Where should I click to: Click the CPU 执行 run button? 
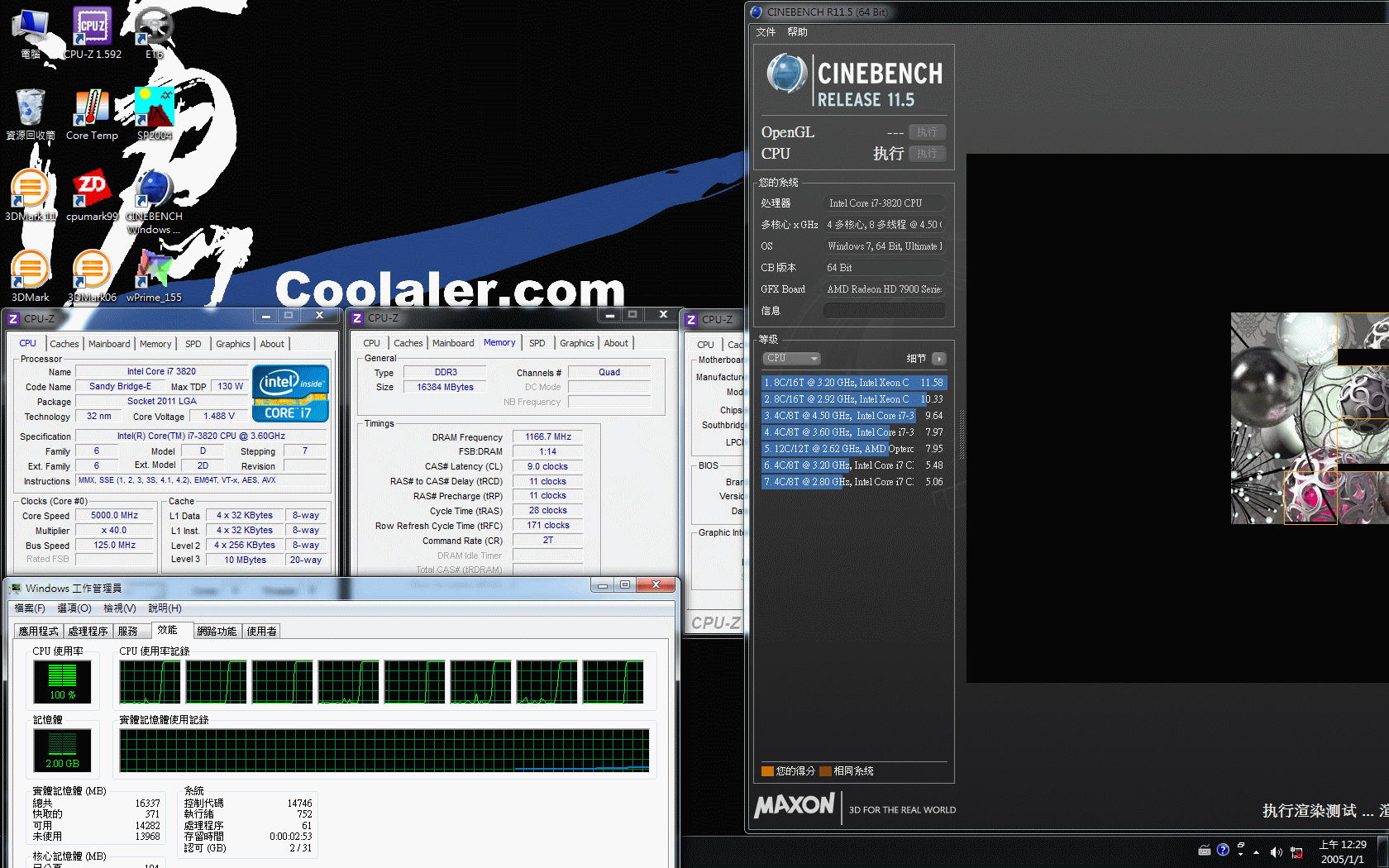[927, 154]
